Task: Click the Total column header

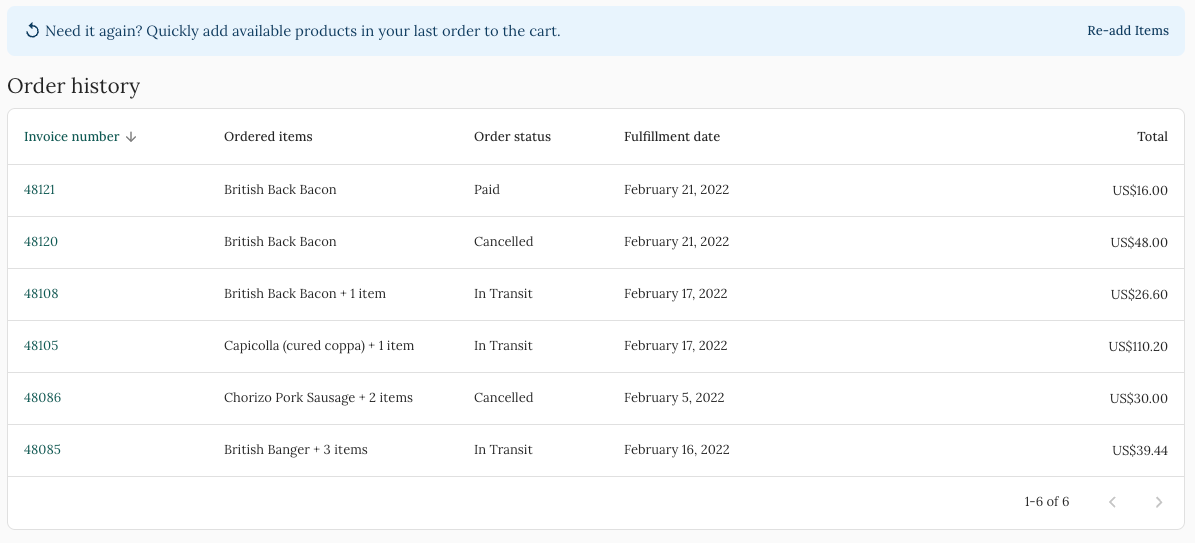Action: (1152, 137)
